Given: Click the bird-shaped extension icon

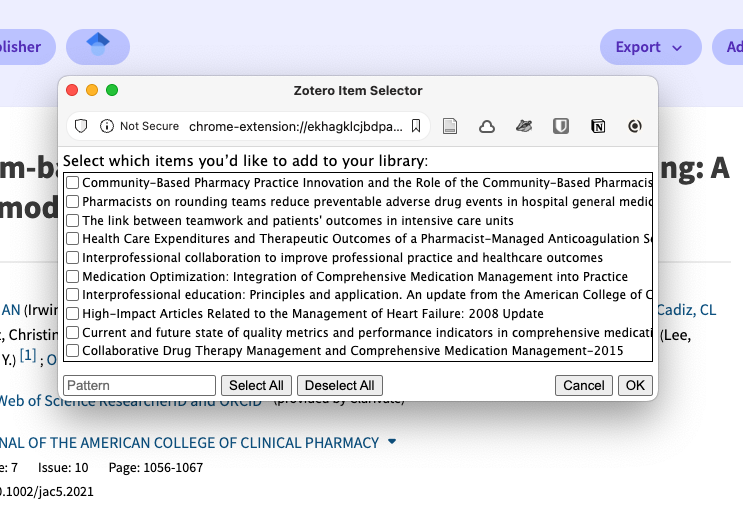Looking at the screenshot, I should pos(524,126).
